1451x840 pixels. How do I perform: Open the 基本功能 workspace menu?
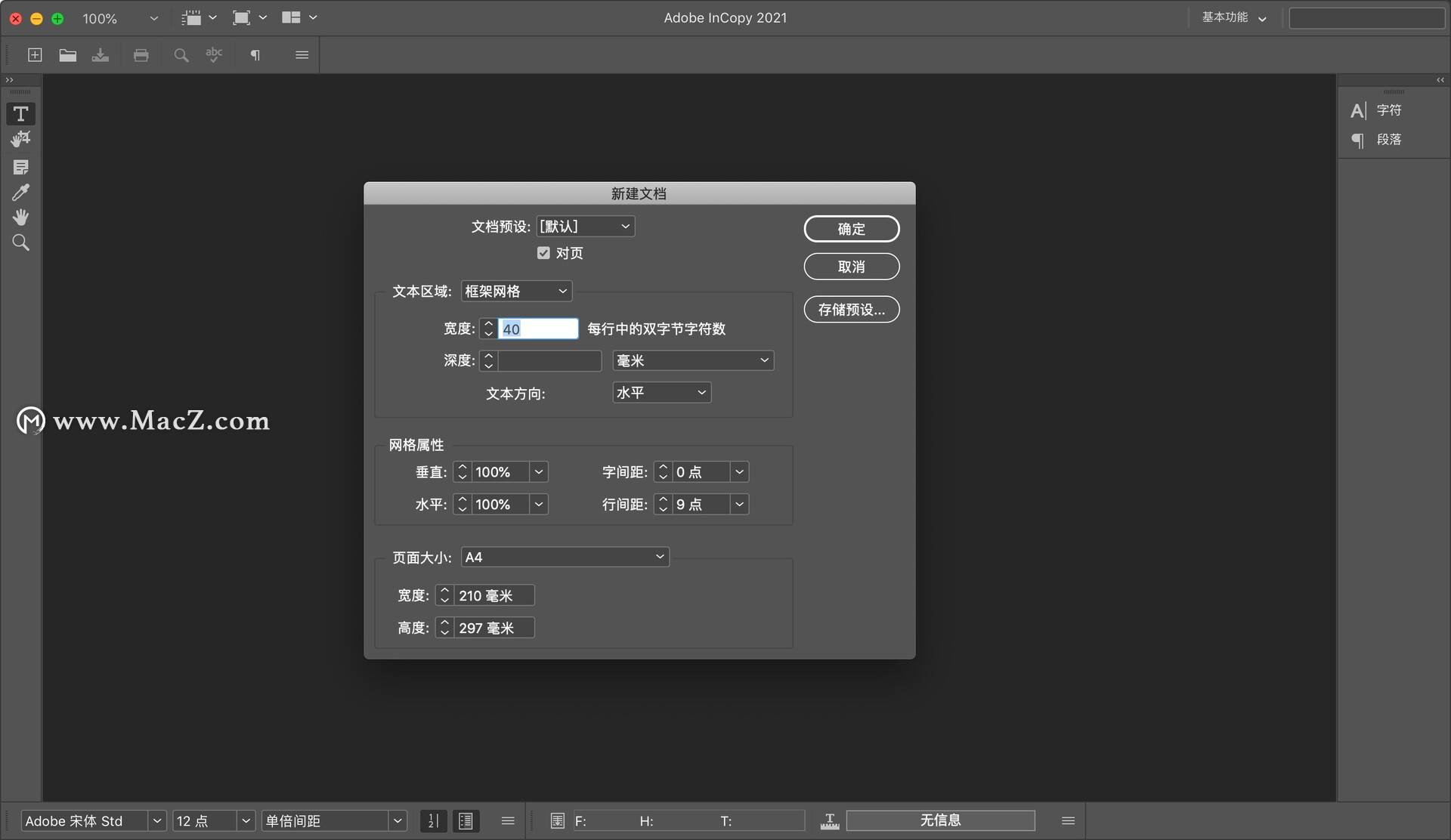[1233, 17]
